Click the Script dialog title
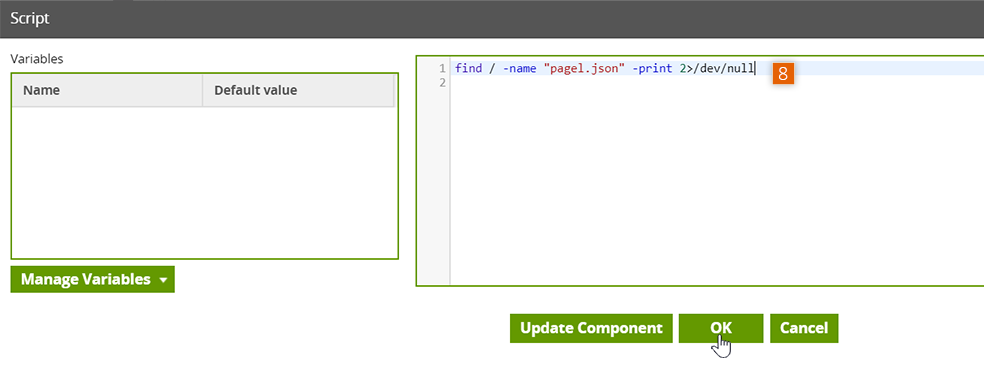This screenshot has width=984, height=377. click(x=30, y=18)
